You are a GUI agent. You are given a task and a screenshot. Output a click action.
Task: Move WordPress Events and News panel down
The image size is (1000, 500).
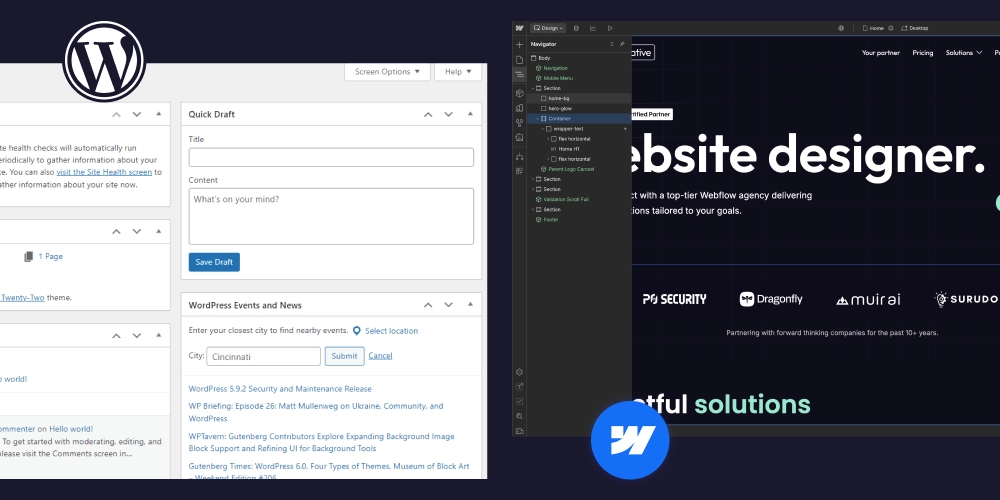(x=448, y=305)
